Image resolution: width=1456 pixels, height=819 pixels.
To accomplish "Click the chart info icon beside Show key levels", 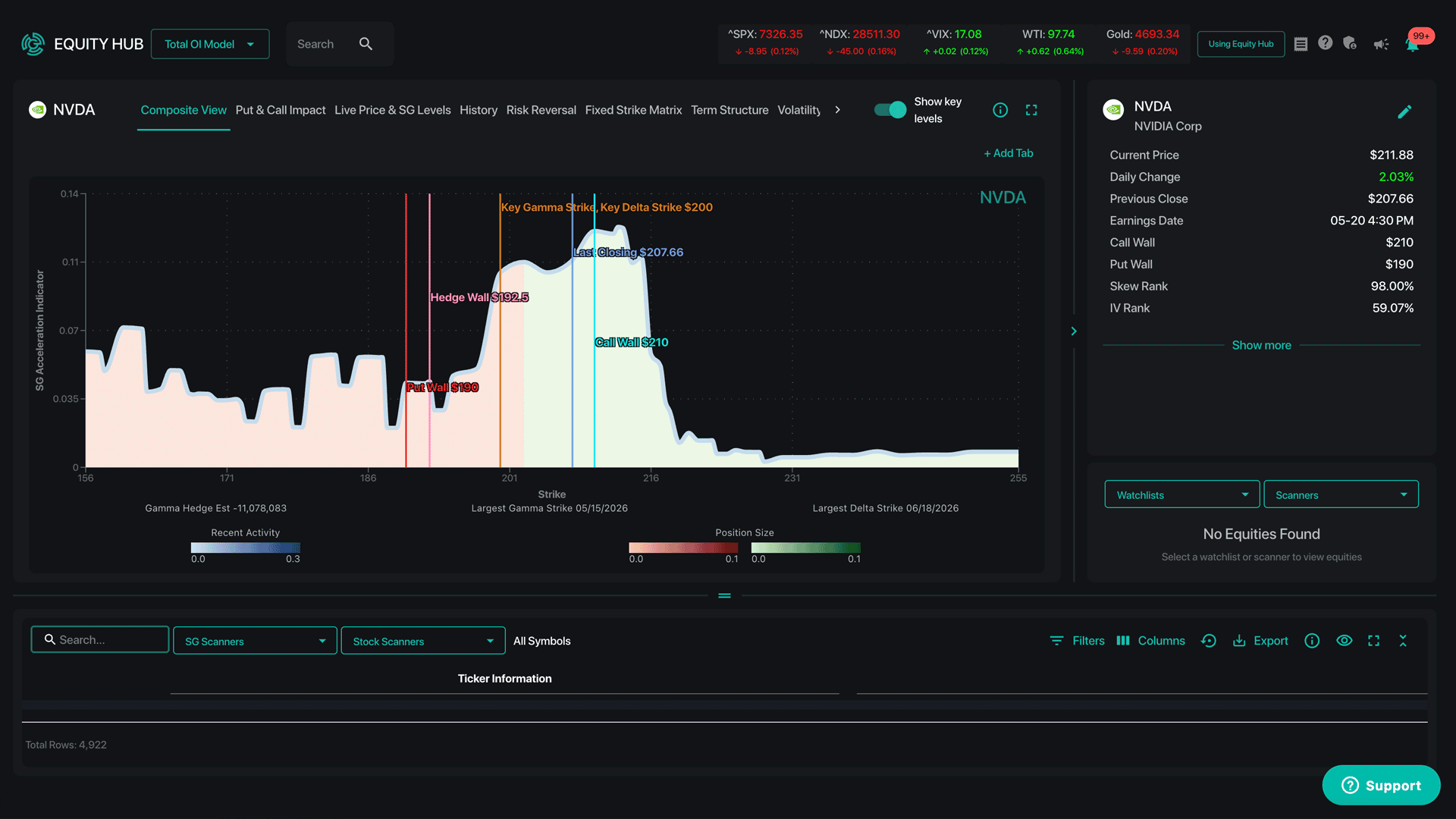I will (x=1000, y=110).
